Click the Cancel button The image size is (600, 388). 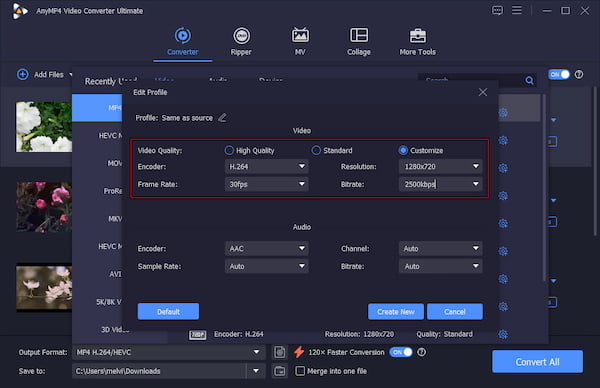pos(455,311)
